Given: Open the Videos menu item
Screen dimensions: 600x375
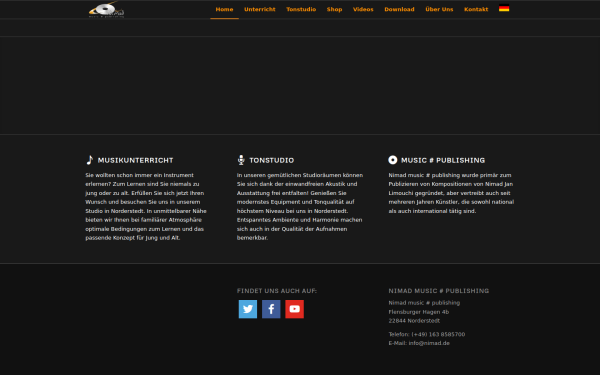Looking at the screenshot, I should pos(363,9).
